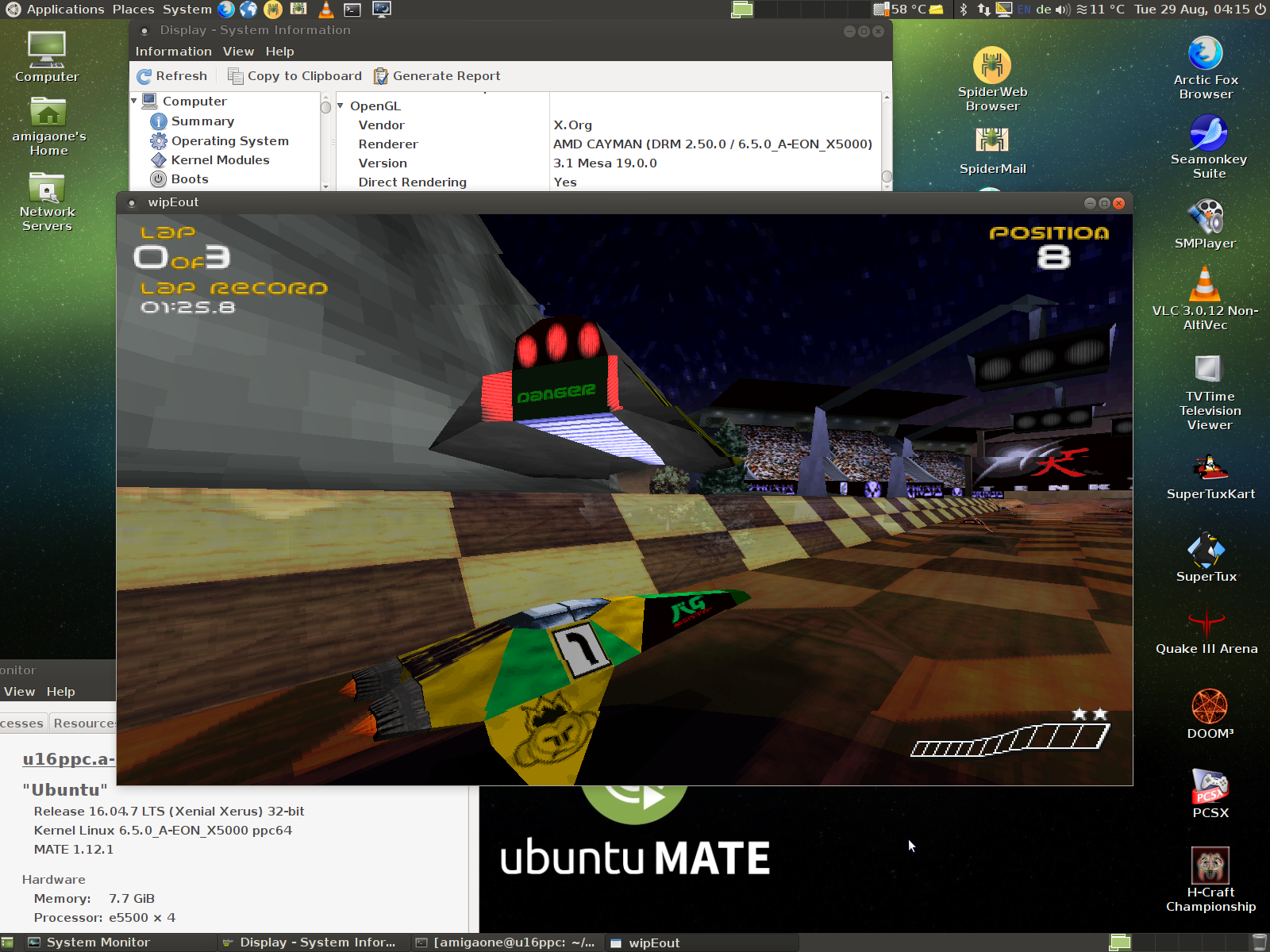Viewport: 1270px width, 952px height.
Task: Open the u16ppc hostname link in System Monitor
Action: point(68,758)
